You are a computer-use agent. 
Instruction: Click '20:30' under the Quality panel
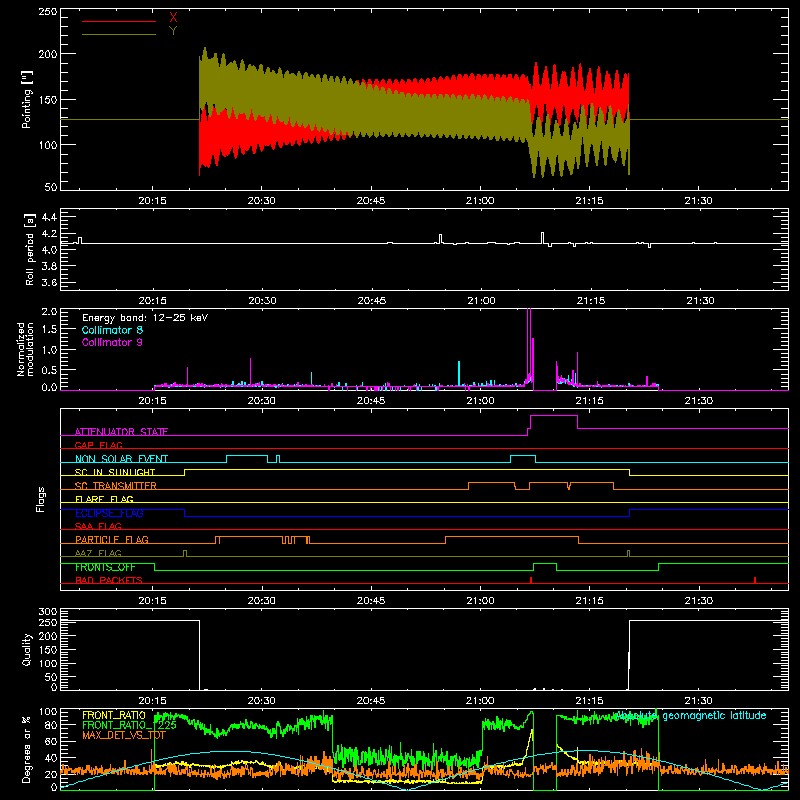261,701
